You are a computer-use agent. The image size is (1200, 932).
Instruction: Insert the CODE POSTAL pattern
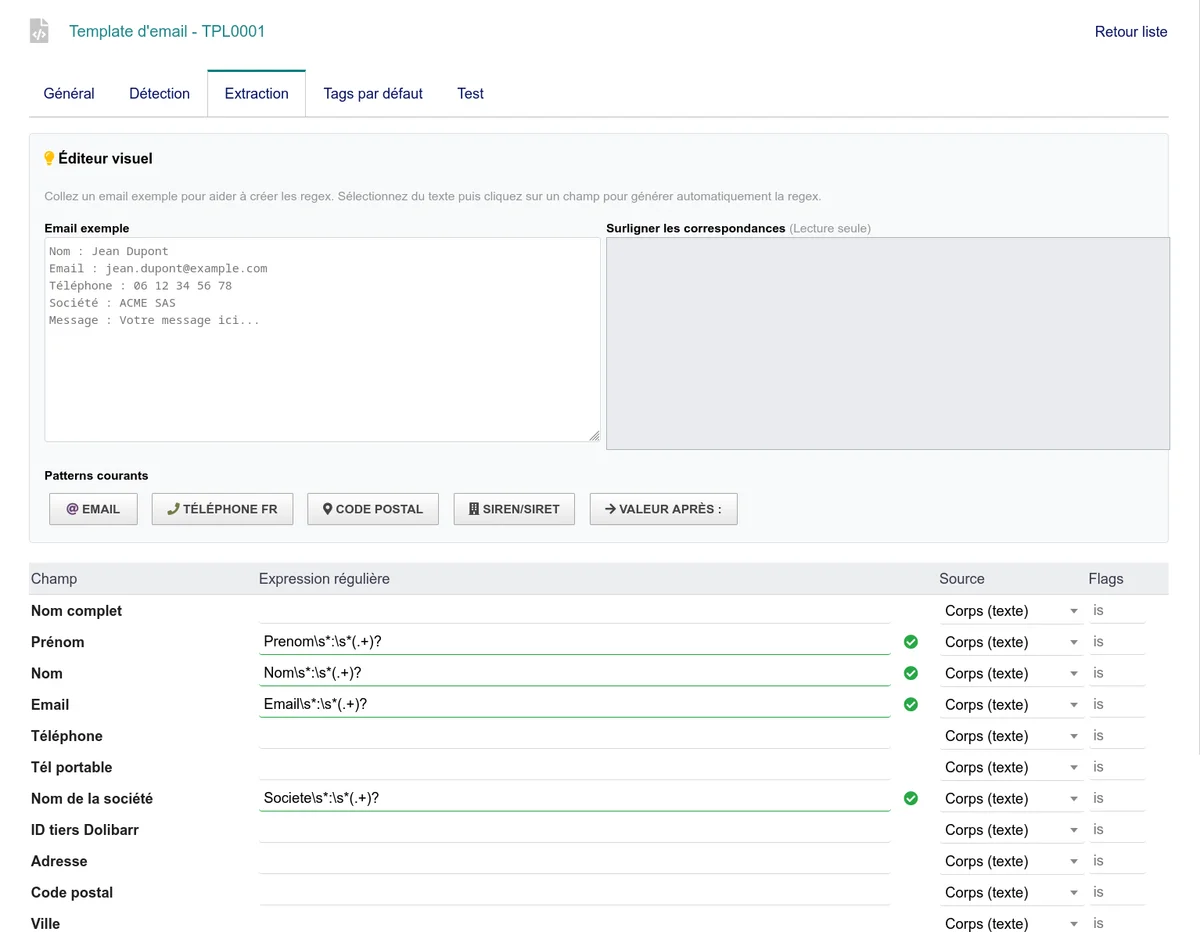pyautogui.click(x=373, y=509)
